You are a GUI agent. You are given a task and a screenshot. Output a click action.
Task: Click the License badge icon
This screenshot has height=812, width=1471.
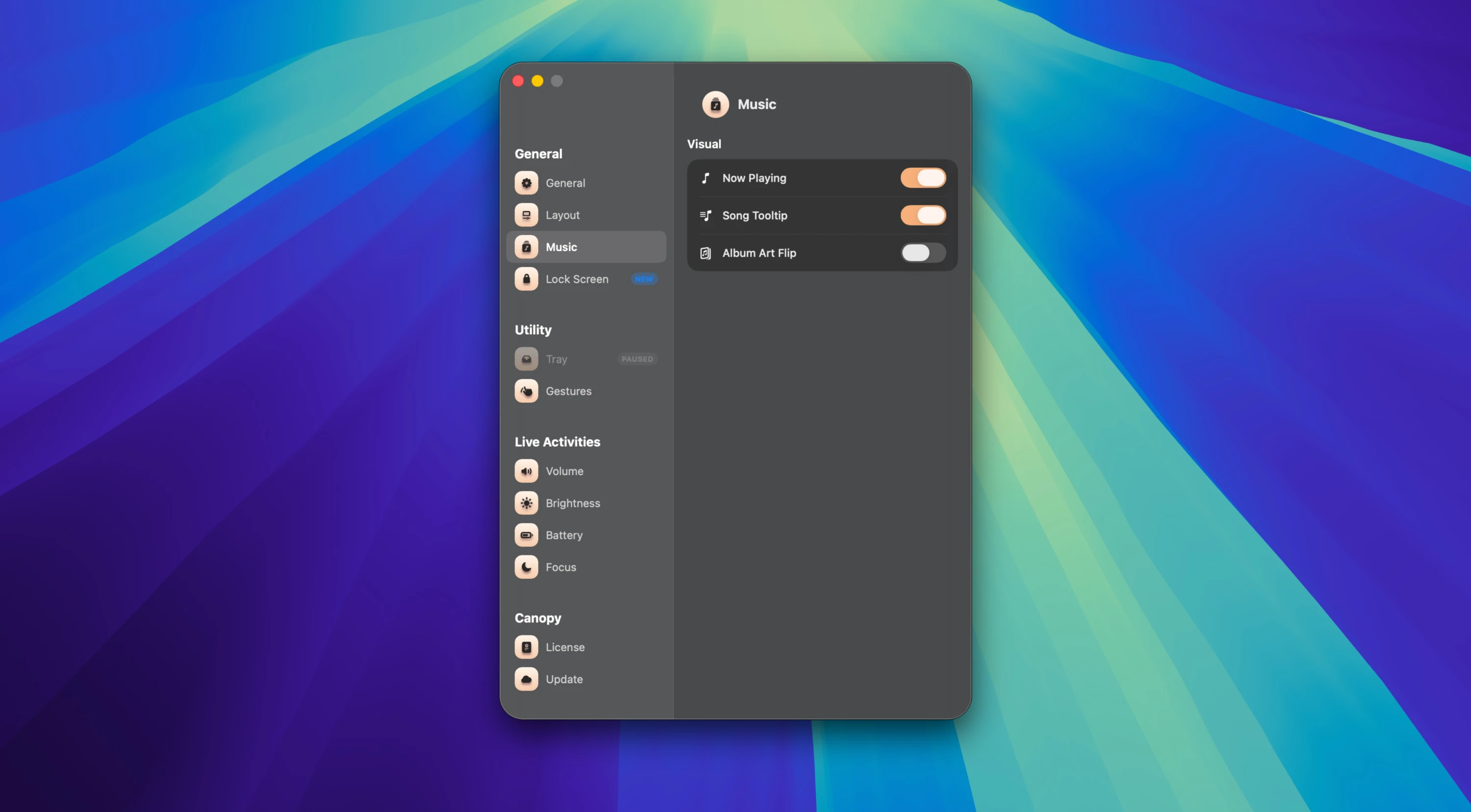pyautogui.click(x=526, y=647)
